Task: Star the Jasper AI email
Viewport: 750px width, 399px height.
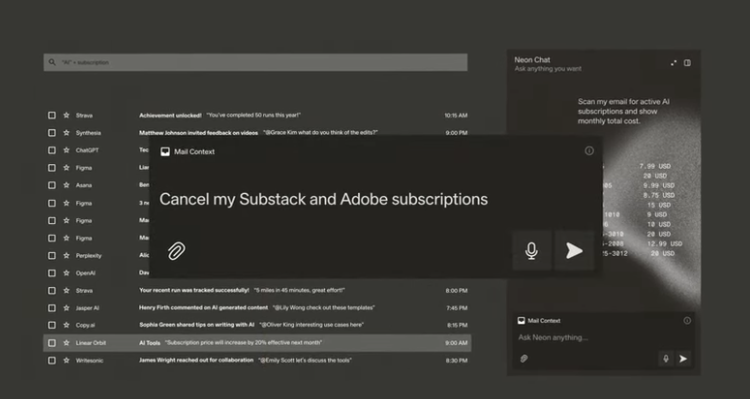Action: click(x=66, y=308)
